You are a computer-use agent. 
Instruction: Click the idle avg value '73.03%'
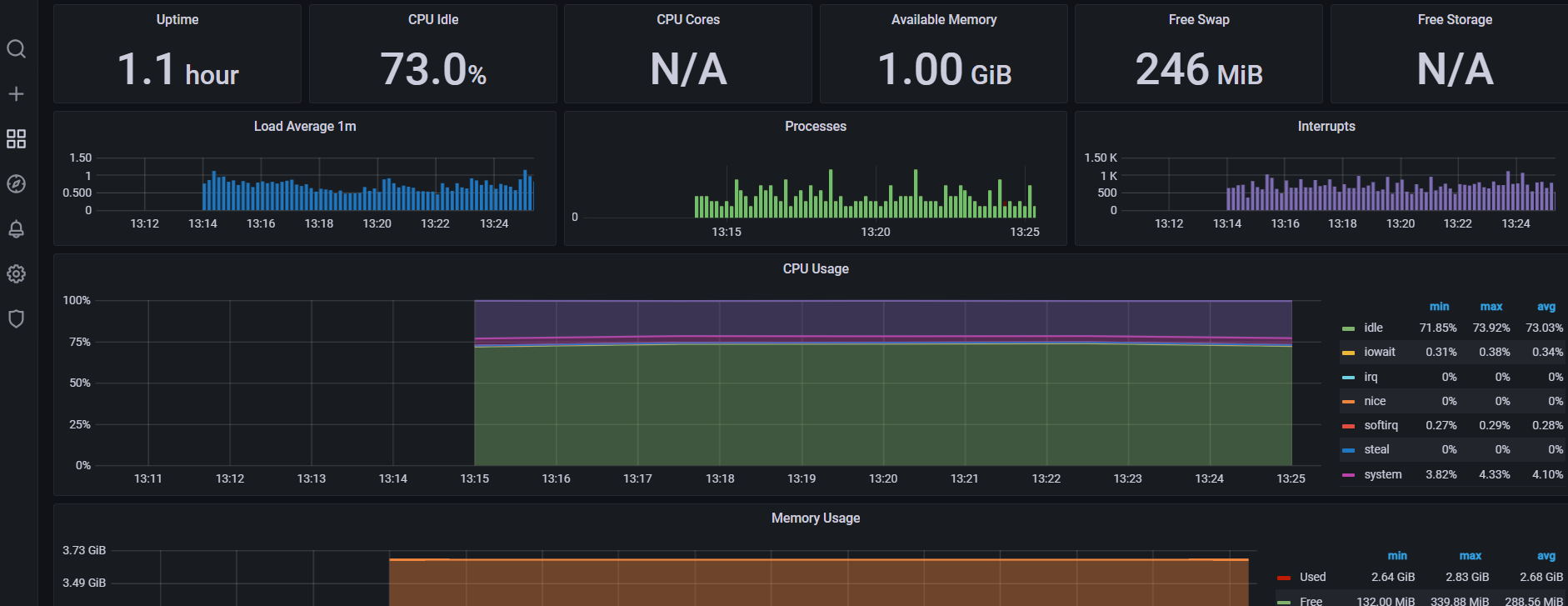pyautogui.click(x=1544, y=328)
